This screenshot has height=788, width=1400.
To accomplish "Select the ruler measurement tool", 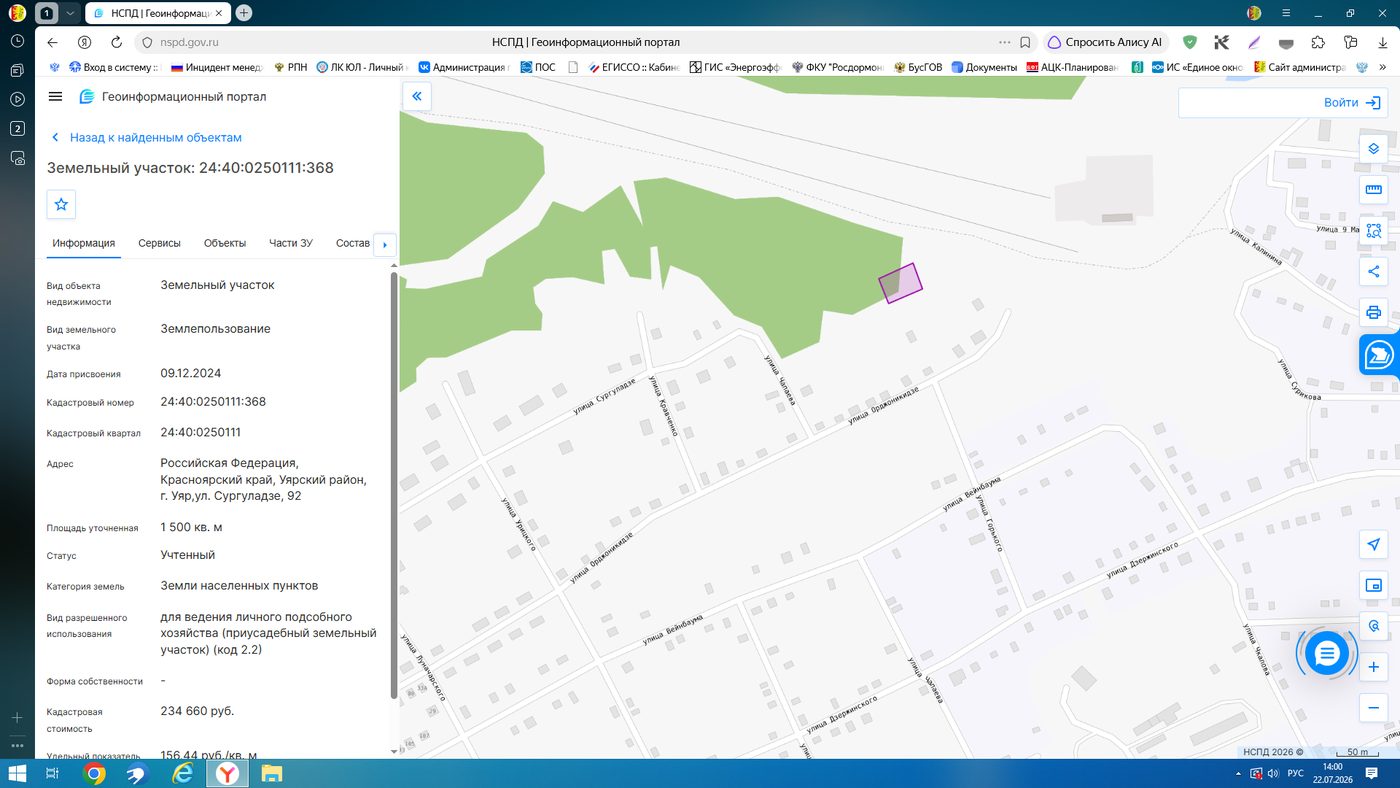I will (x=1373, y=190).
